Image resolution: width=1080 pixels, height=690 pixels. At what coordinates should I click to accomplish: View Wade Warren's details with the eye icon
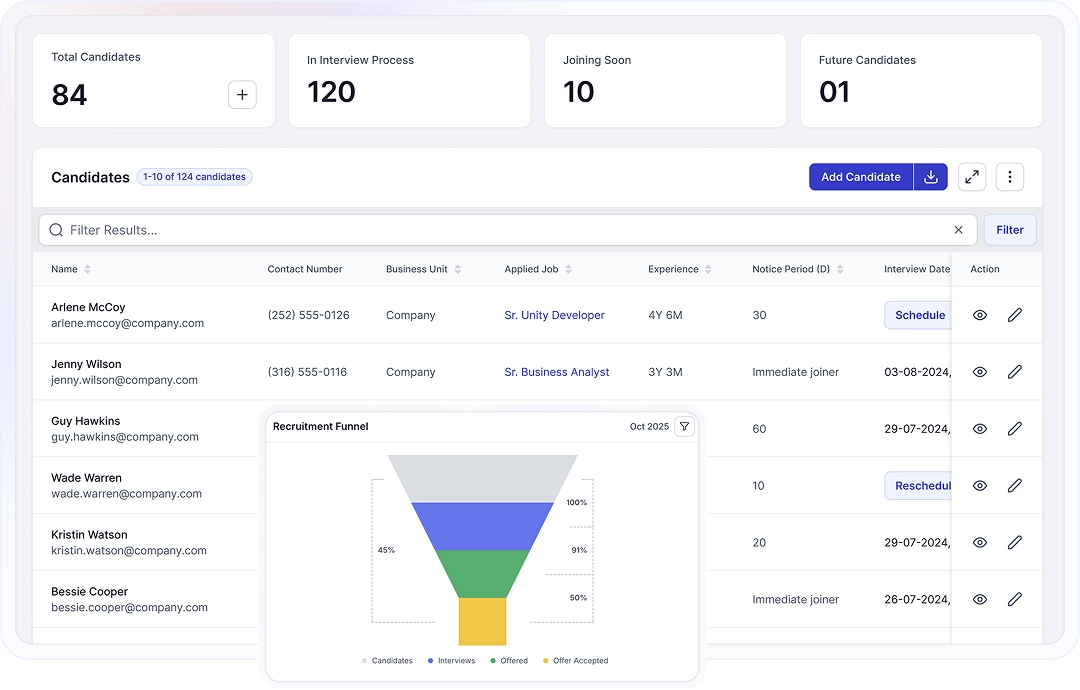point(980,485)
